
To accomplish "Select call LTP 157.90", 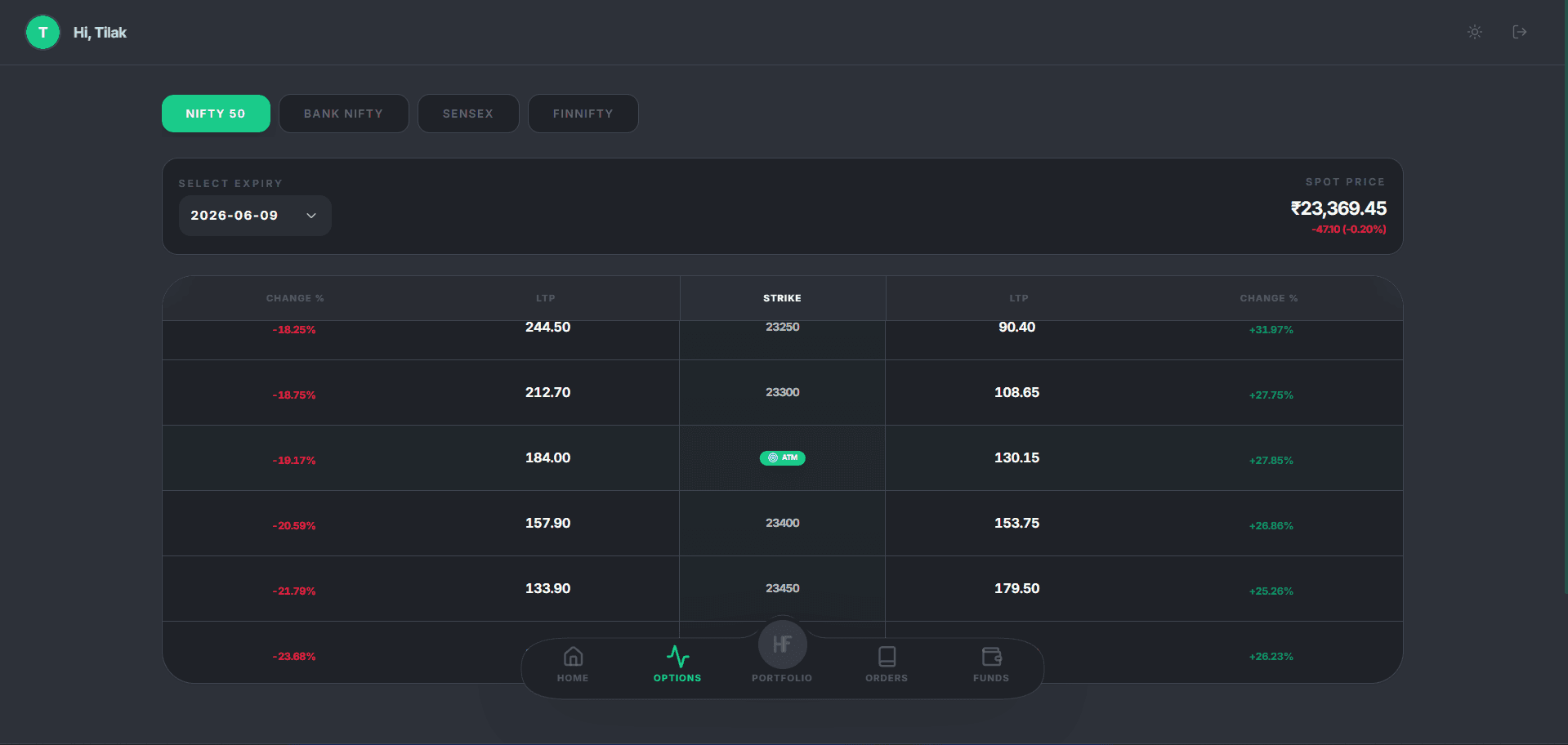I will [547, 523].
